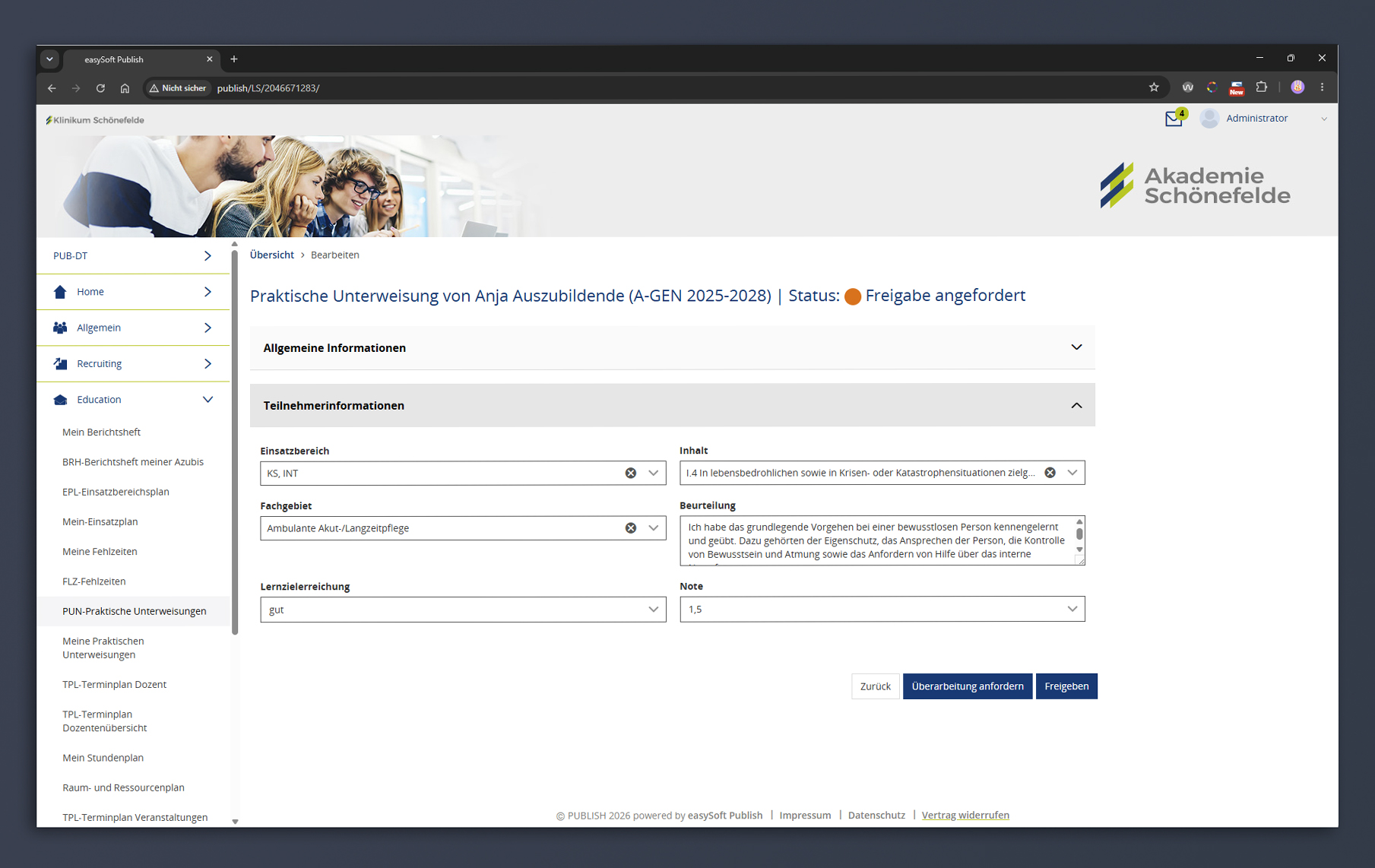1375x868 pixels.
Task: Collapse the Education menu chevron
Action: pos(208,400)
